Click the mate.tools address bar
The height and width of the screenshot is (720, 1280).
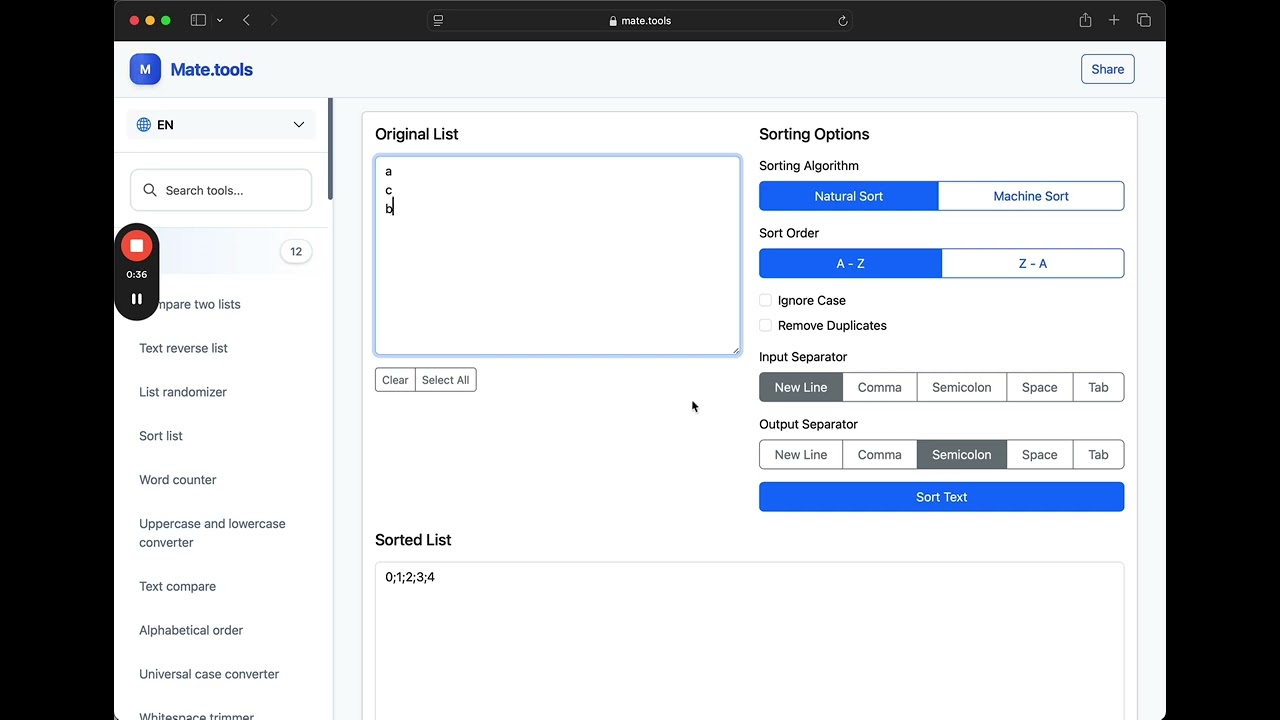coord(640,20)
